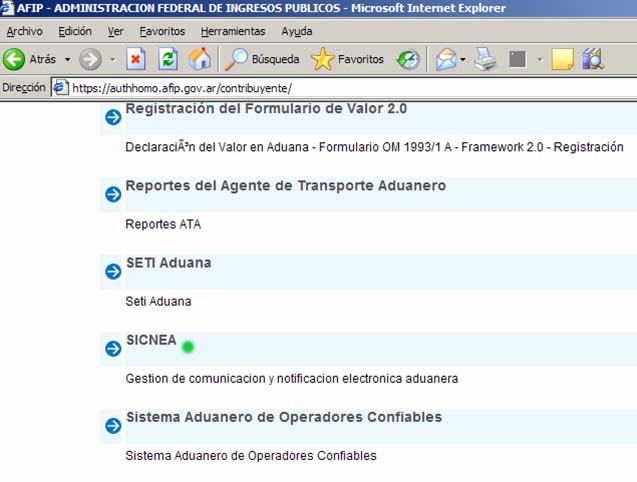Open the Ver menu
Image resolution: width=637 pixels, height=482 pixels.
tap(115, 31)
